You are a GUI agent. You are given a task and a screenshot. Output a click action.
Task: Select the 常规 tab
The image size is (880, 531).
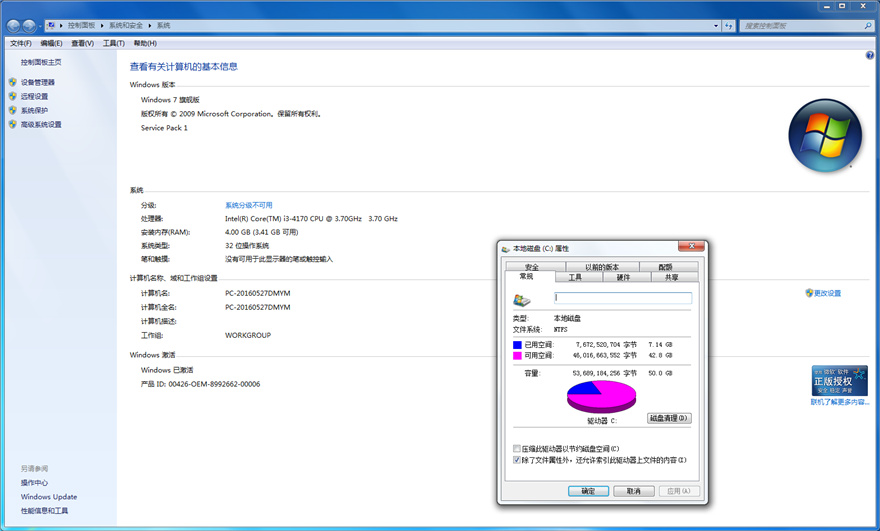click(530, 276)
